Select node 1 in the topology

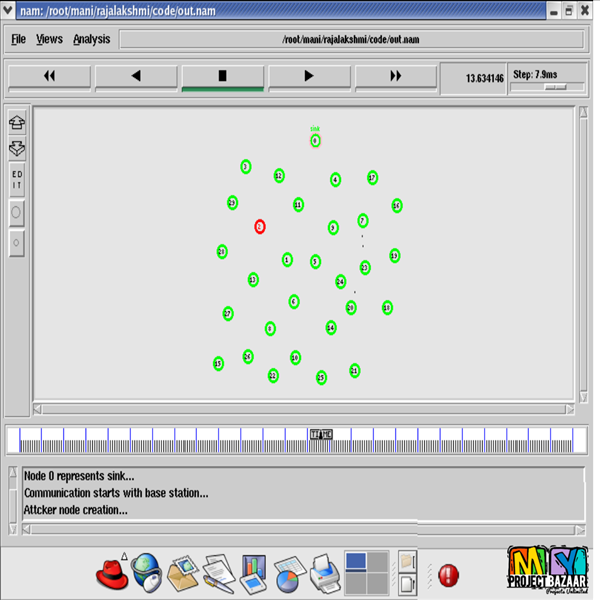(287, 259)
